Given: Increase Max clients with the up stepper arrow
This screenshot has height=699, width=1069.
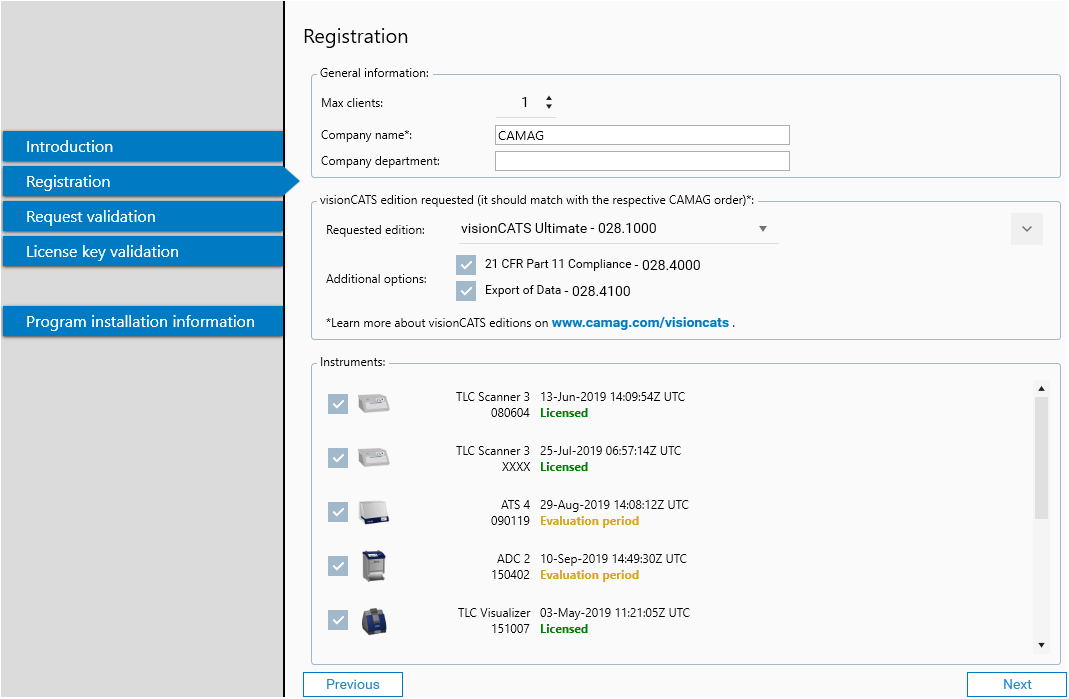Looking at the screenshot, I should [548, 97].
